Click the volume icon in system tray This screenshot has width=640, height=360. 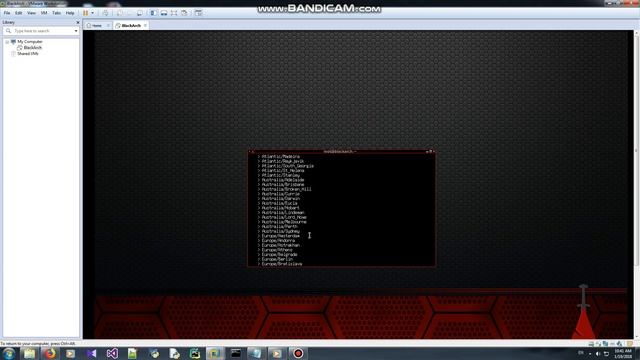point(598,354)
